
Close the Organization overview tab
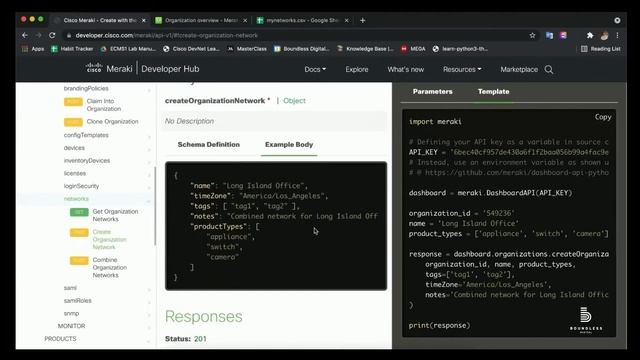coord(245,20)
